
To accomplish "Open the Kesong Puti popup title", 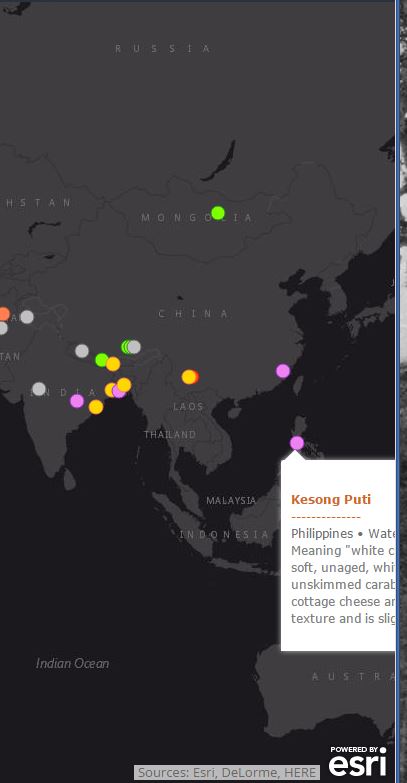I will pos(331,499).
